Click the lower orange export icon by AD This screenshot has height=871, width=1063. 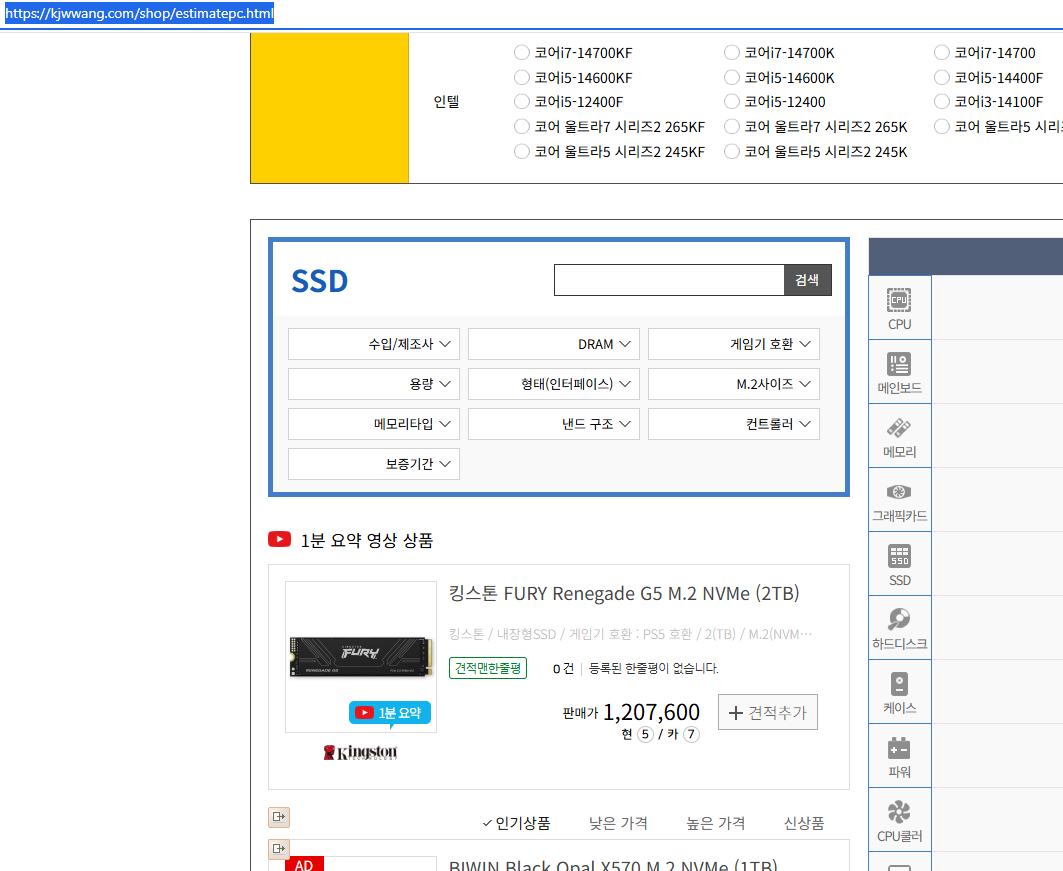click(279, 849)
